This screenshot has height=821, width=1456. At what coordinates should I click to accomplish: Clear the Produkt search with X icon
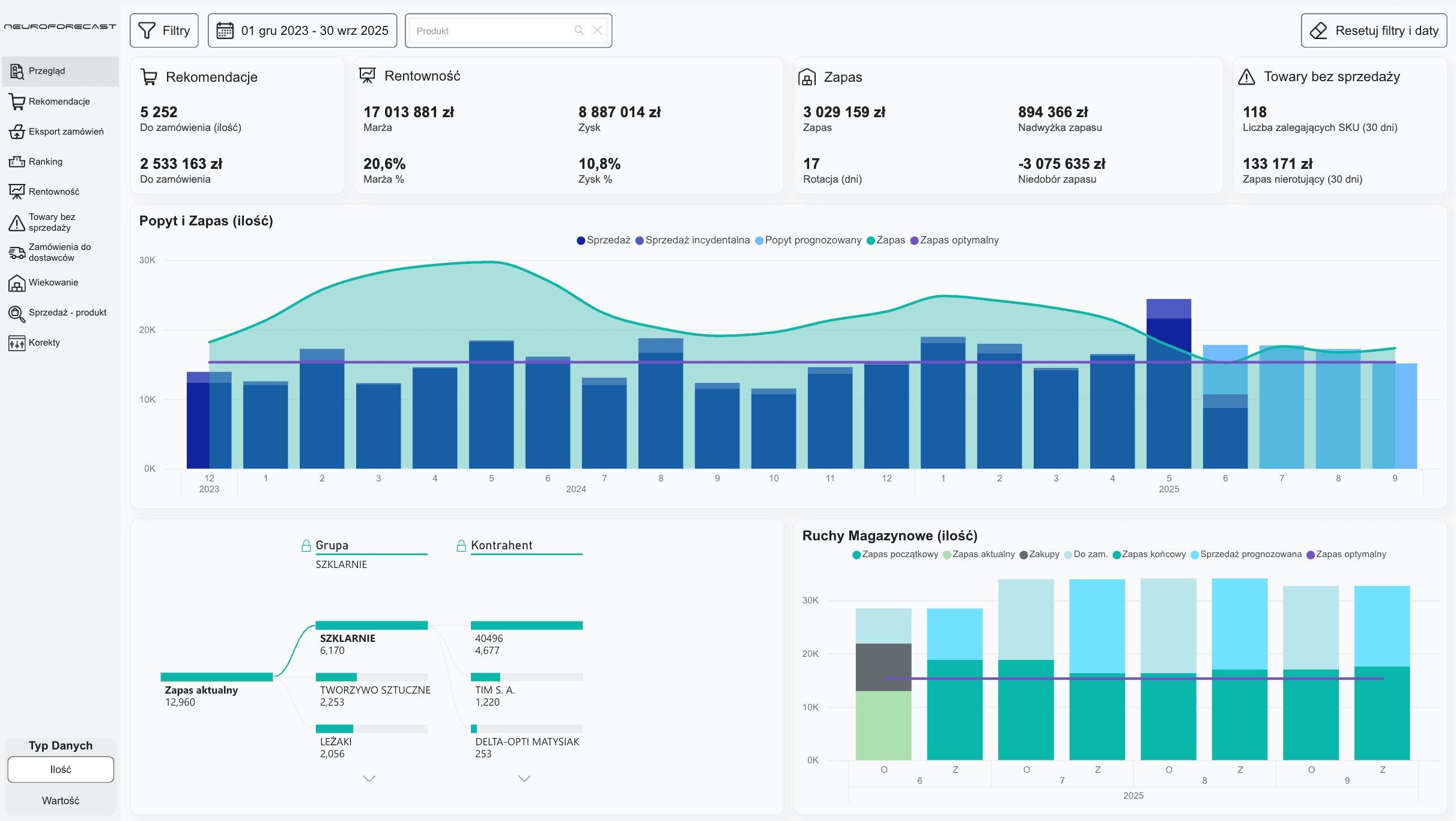pyautogui.click(x=597, y=30)
